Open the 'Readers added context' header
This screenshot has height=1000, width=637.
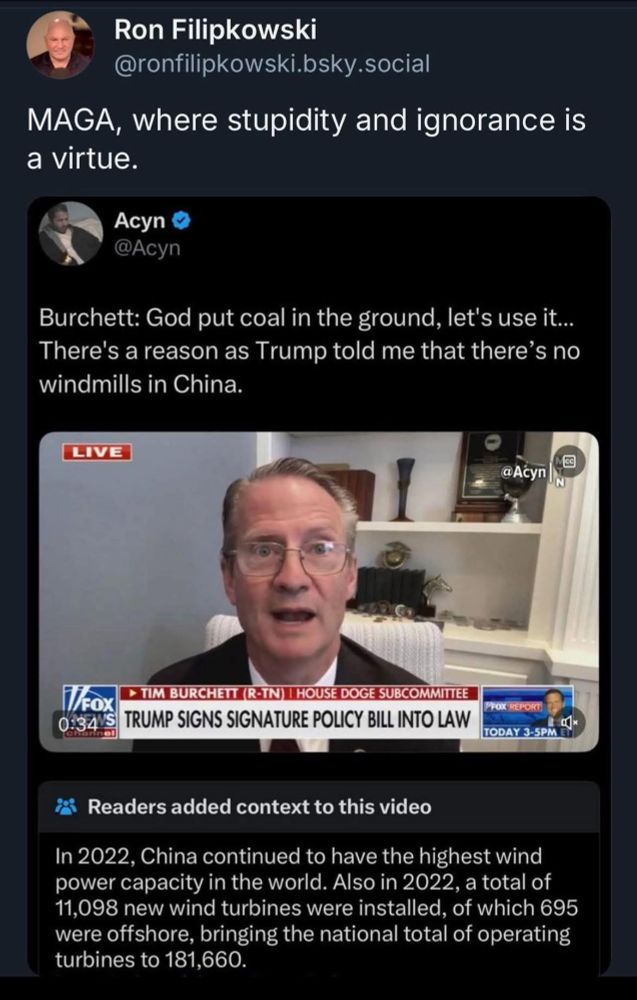click(x=259, y=807)
